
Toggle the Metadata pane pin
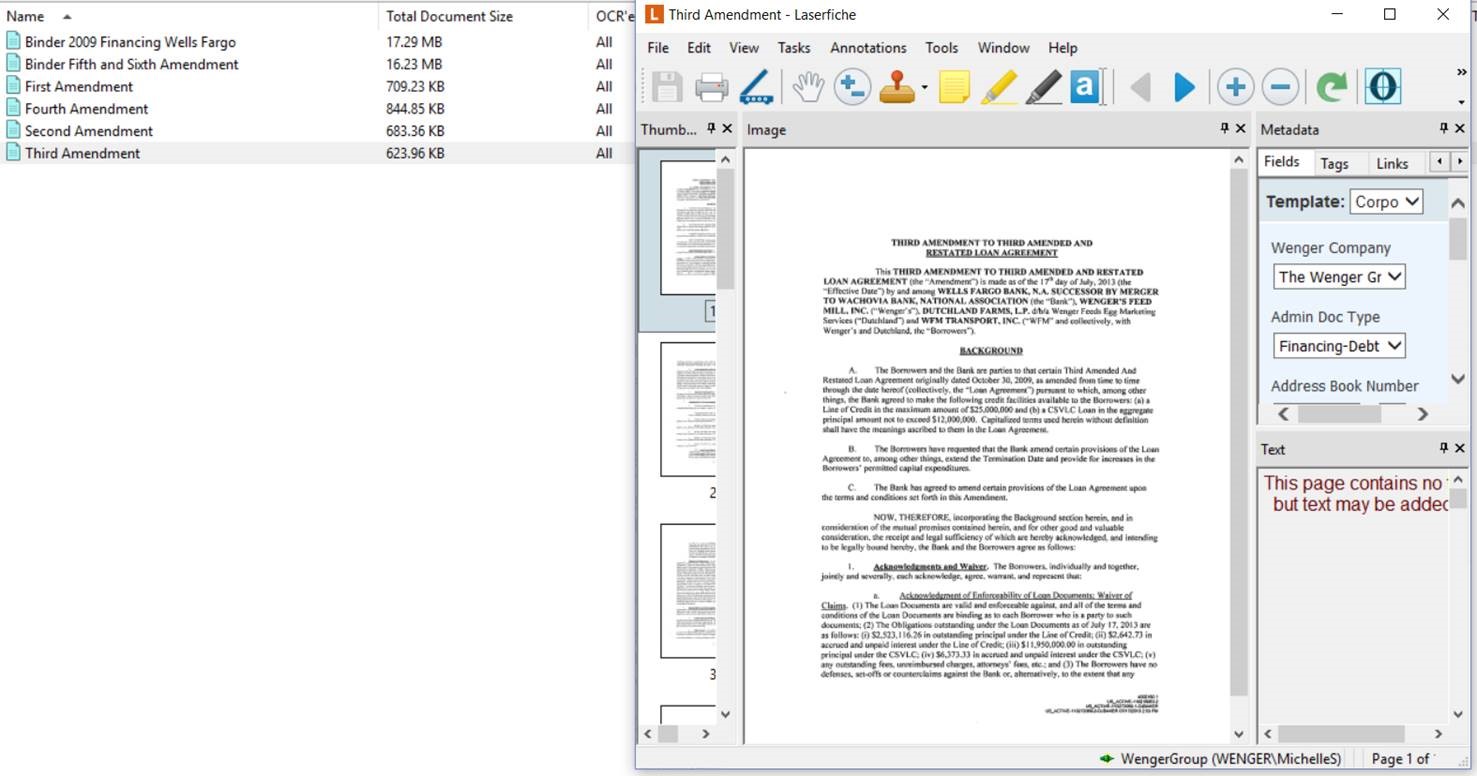click(1444, 129)
